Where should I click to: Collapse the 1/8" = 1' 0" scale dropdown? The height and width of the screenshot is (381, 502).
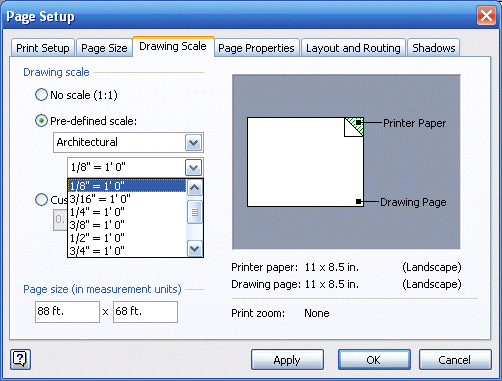click(194, 167)
